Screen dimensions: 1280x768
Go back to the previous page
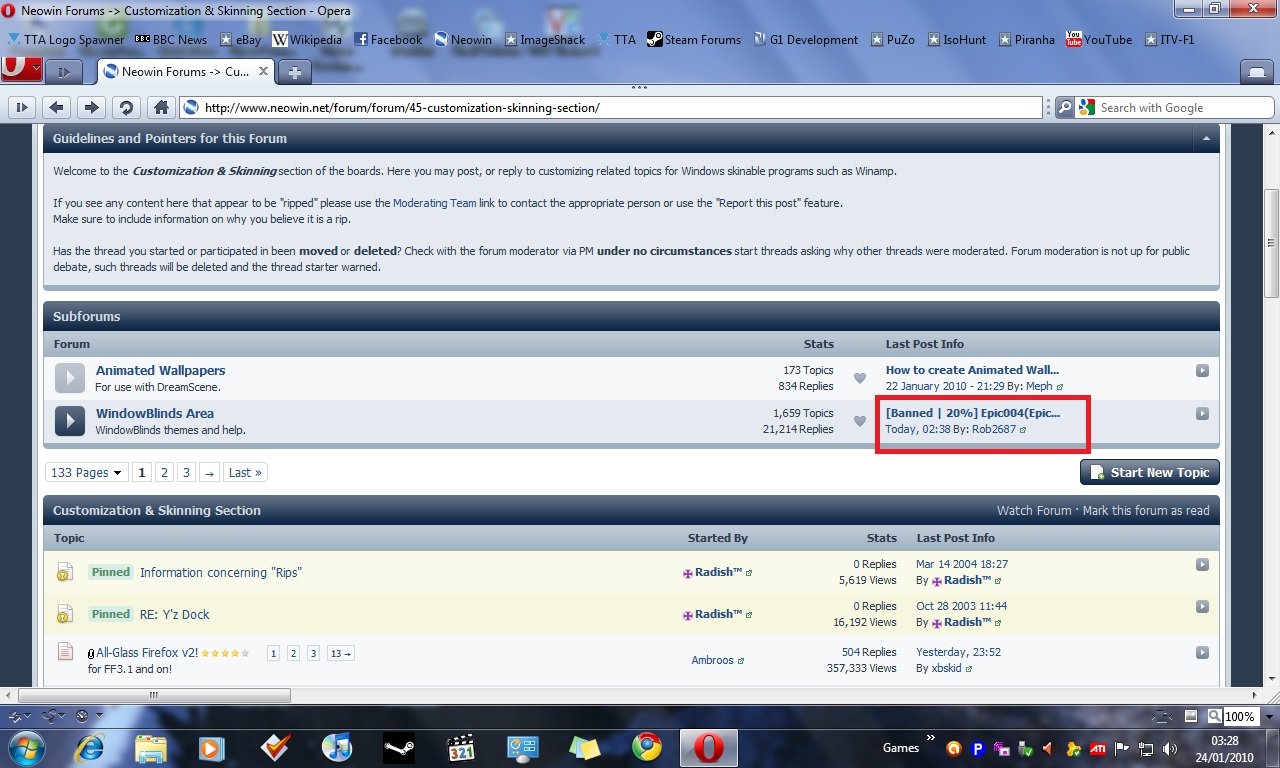57,108
